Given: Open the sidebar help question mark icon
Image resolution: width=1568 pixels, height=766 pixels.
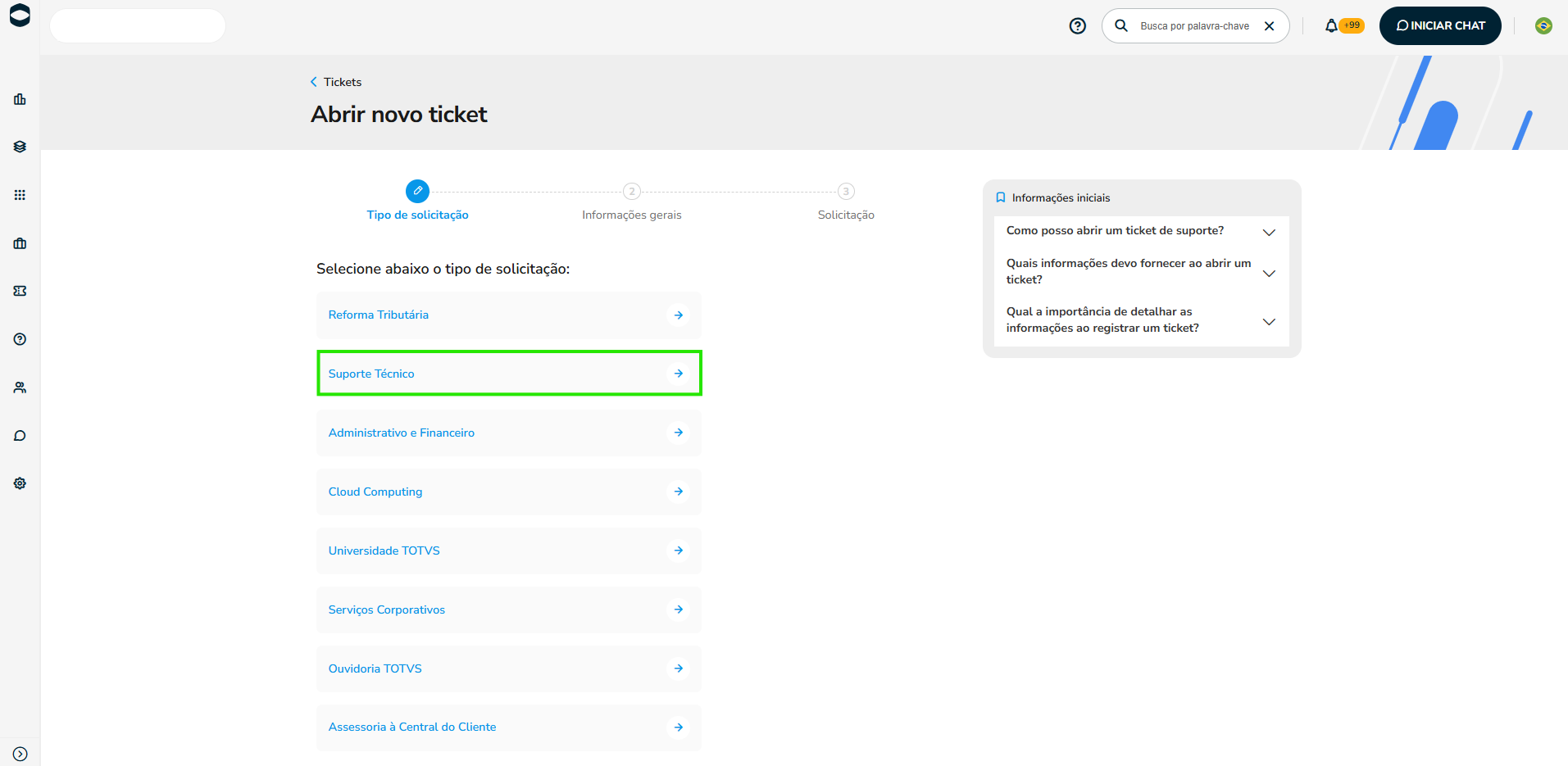Looking at the screenshot, I should point(20,339).
